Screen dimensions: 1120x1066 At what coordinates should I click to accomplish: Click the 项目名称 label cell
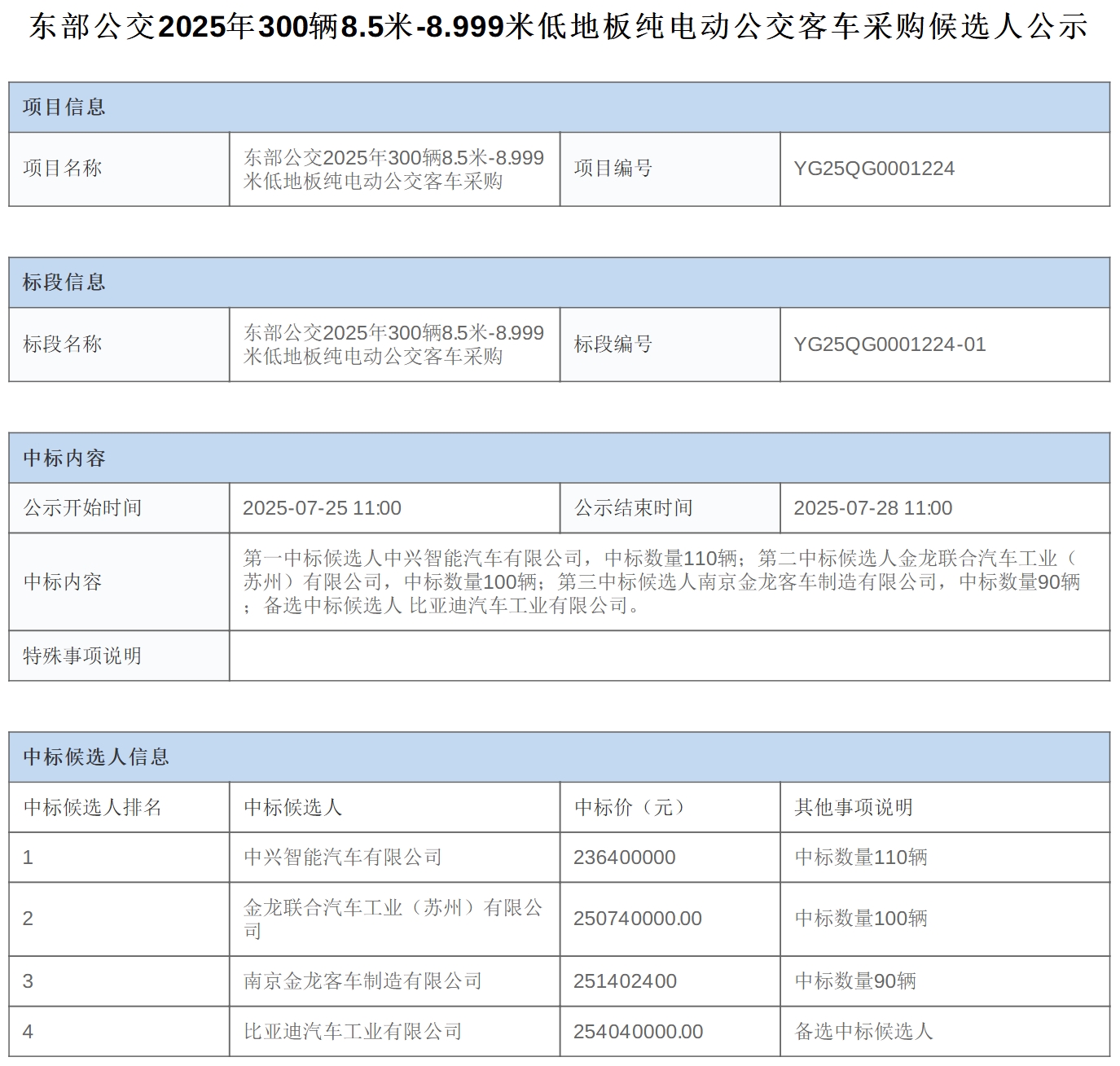pyautogui.click(x=119, y=169)
